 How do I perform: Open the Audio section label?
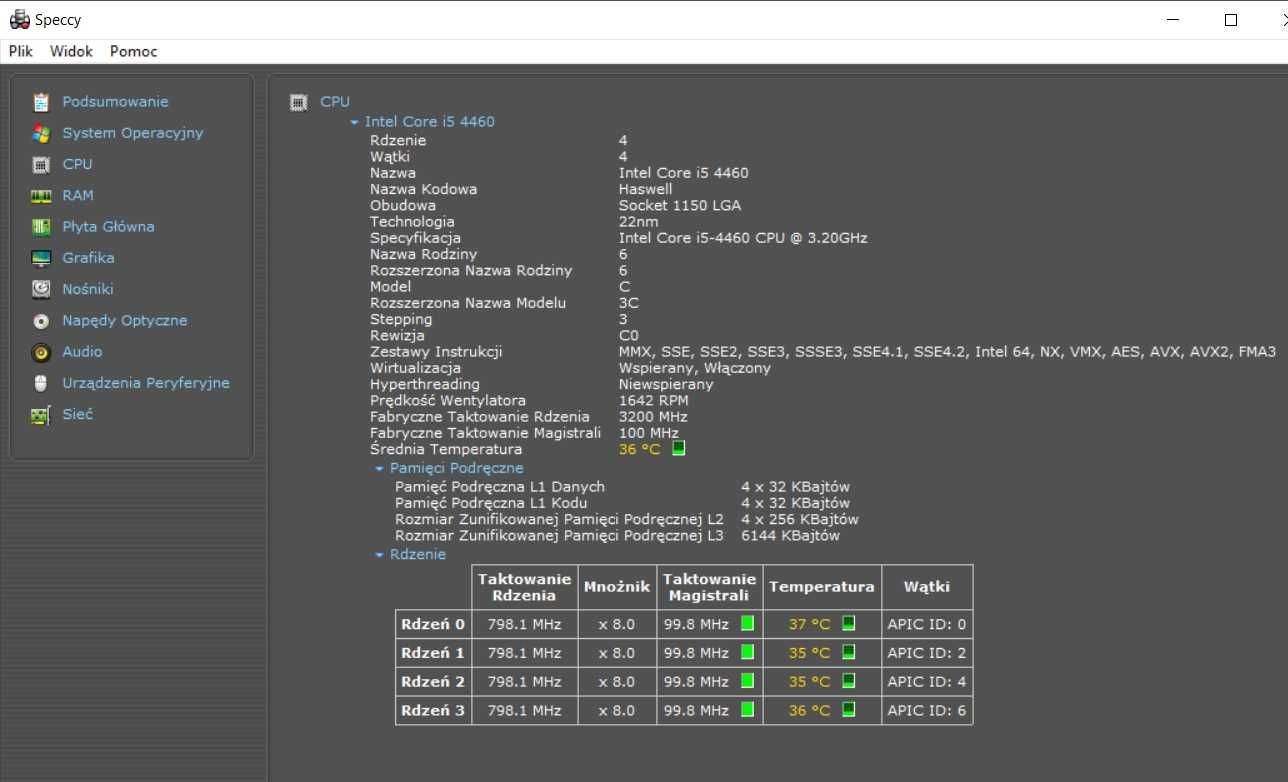pos(82,352)
